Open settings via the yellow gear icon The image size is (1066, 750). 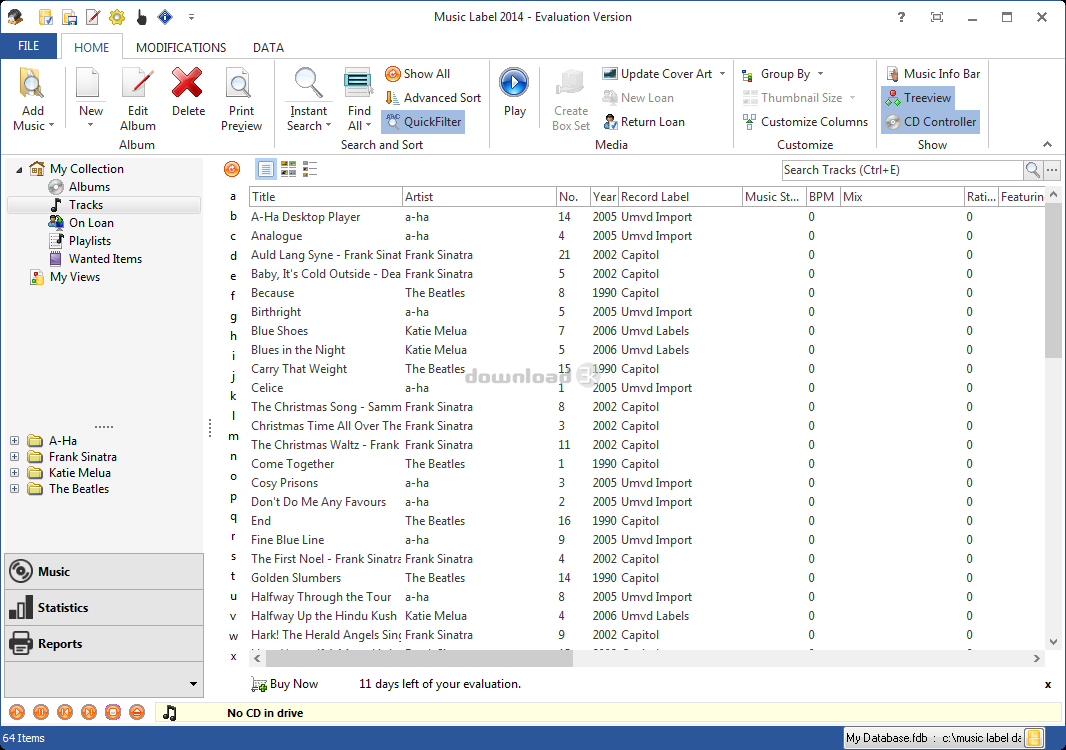coord(117,17)
